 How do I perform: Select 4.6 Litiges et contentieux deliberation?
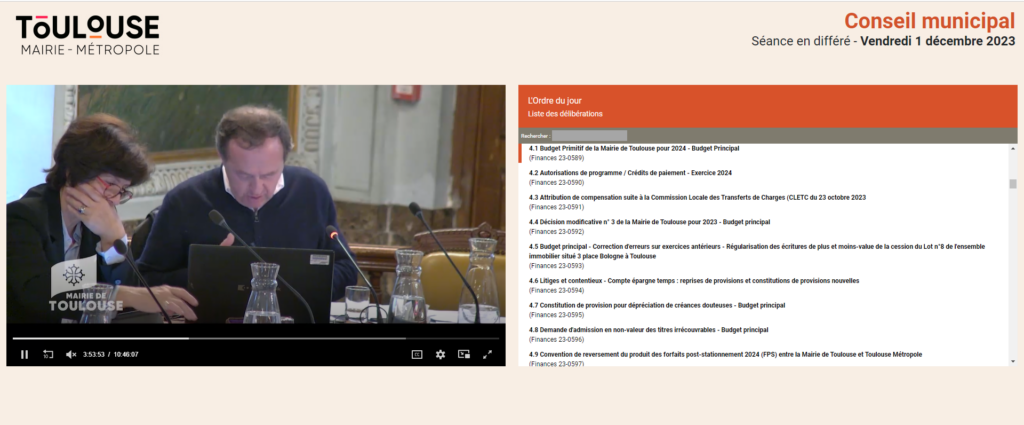(x=694, y=281)
